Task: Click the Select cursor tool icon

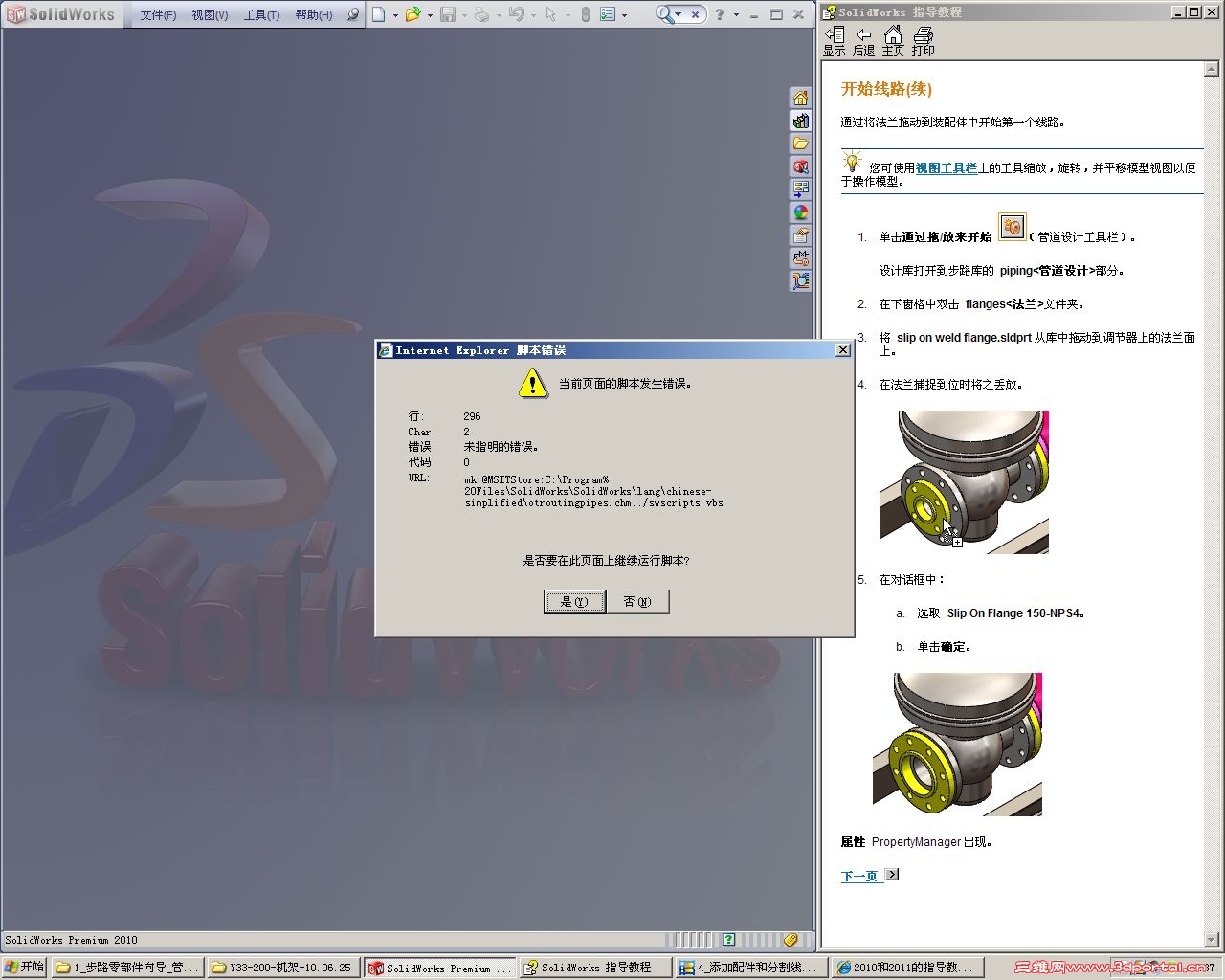Action: click(550, 14)
